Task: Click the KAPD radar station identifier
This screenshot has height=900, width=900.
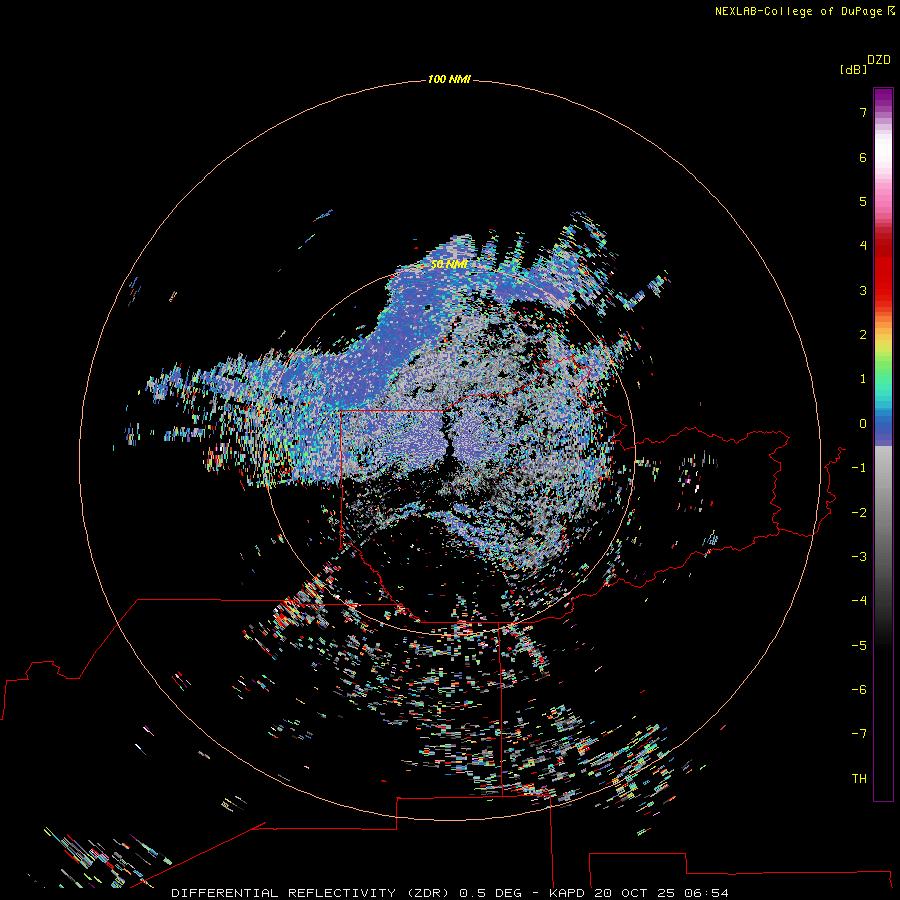Action: point(567,893)
